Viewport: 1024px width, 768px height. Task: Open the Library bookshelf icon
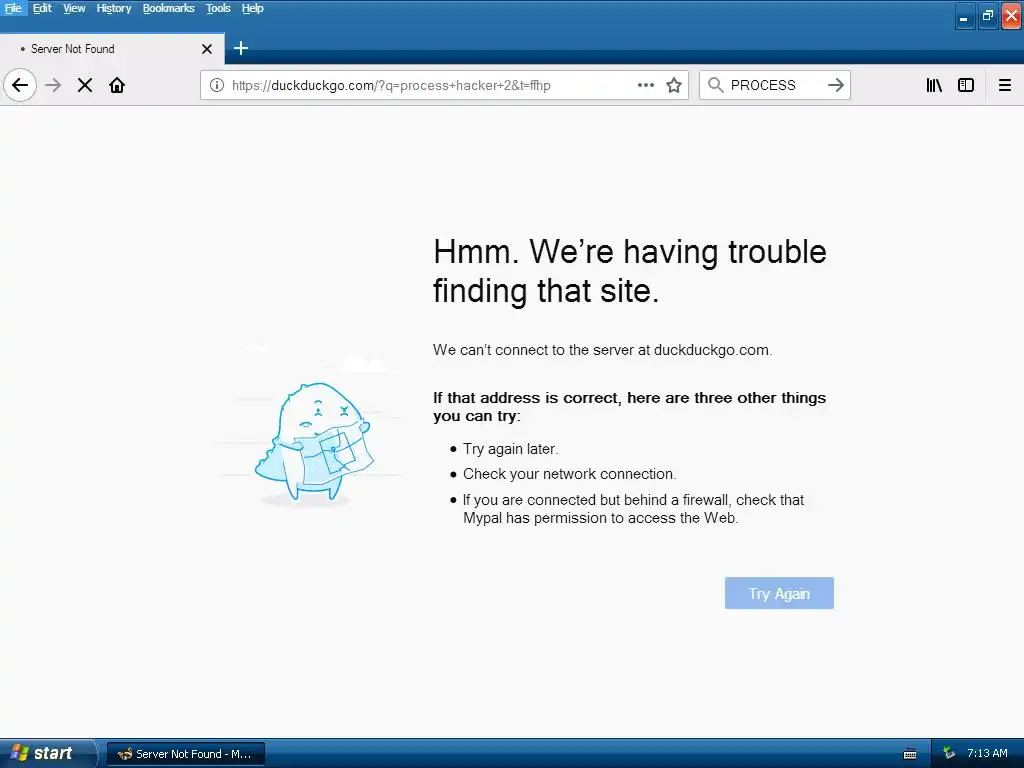pyautogui.click(x=934, y=85)
